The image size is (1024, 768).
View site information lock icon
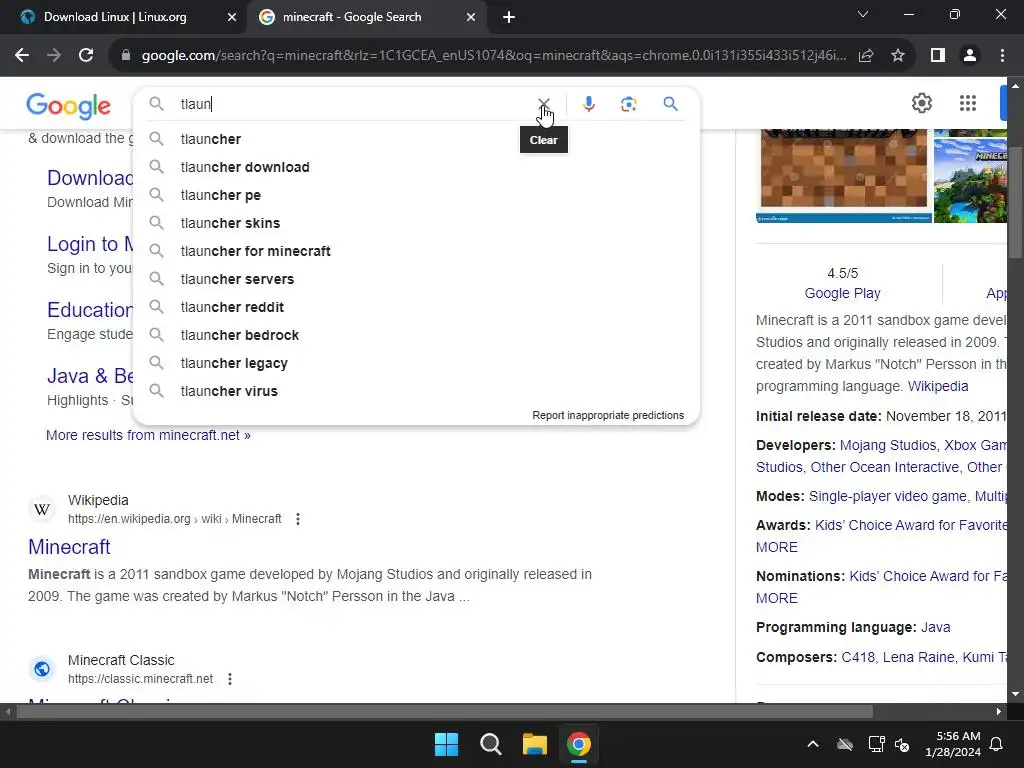coord(126,56)
